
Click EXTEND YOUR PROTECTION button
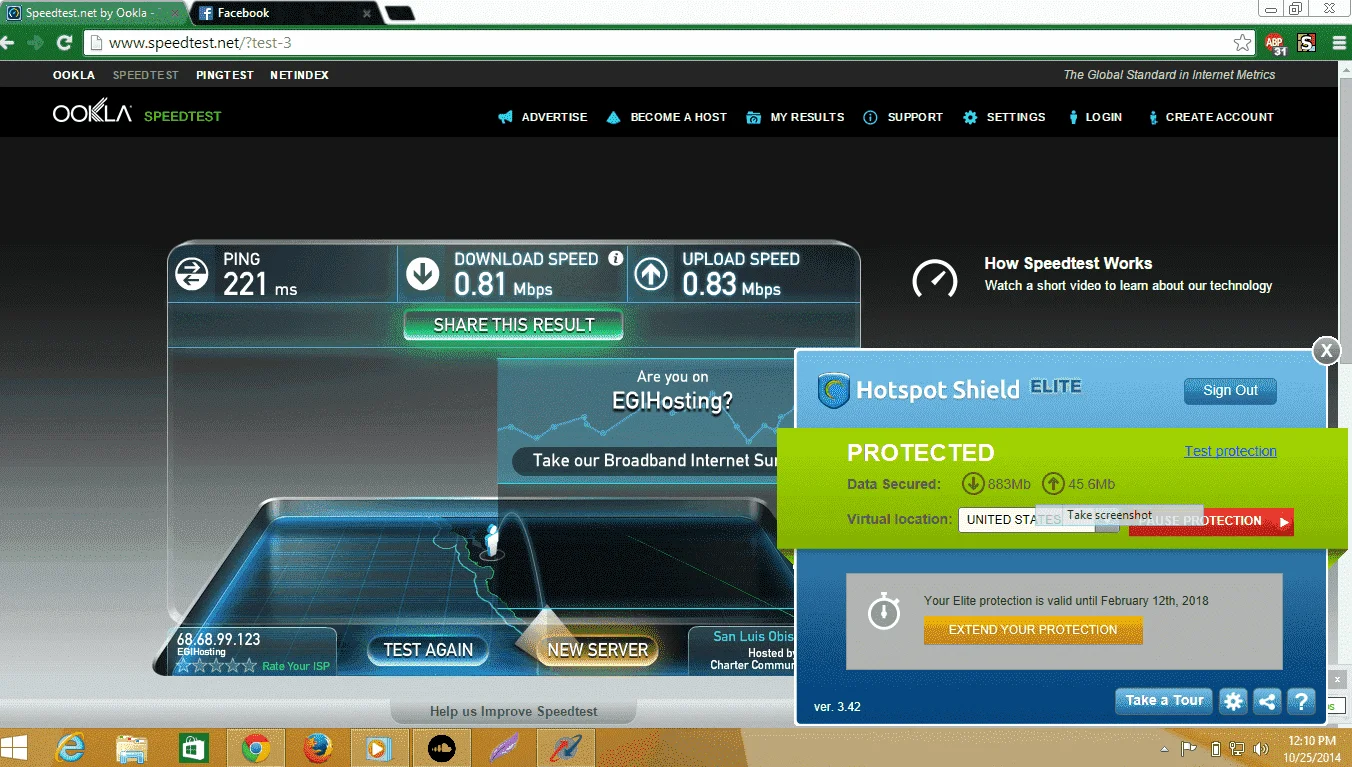point(1033,630)
